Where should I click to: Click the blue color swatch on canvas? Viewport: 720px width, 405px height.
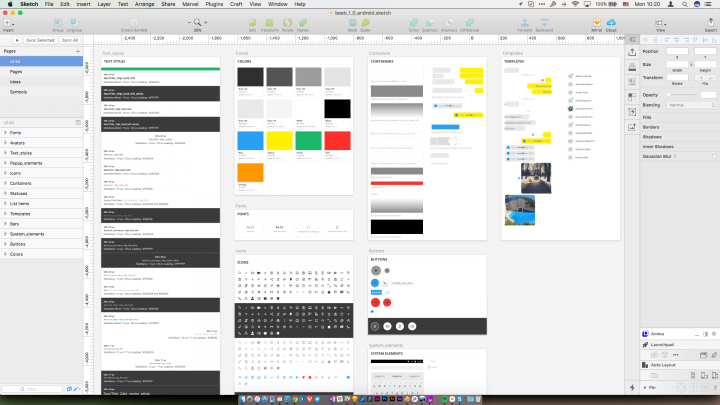250,141
